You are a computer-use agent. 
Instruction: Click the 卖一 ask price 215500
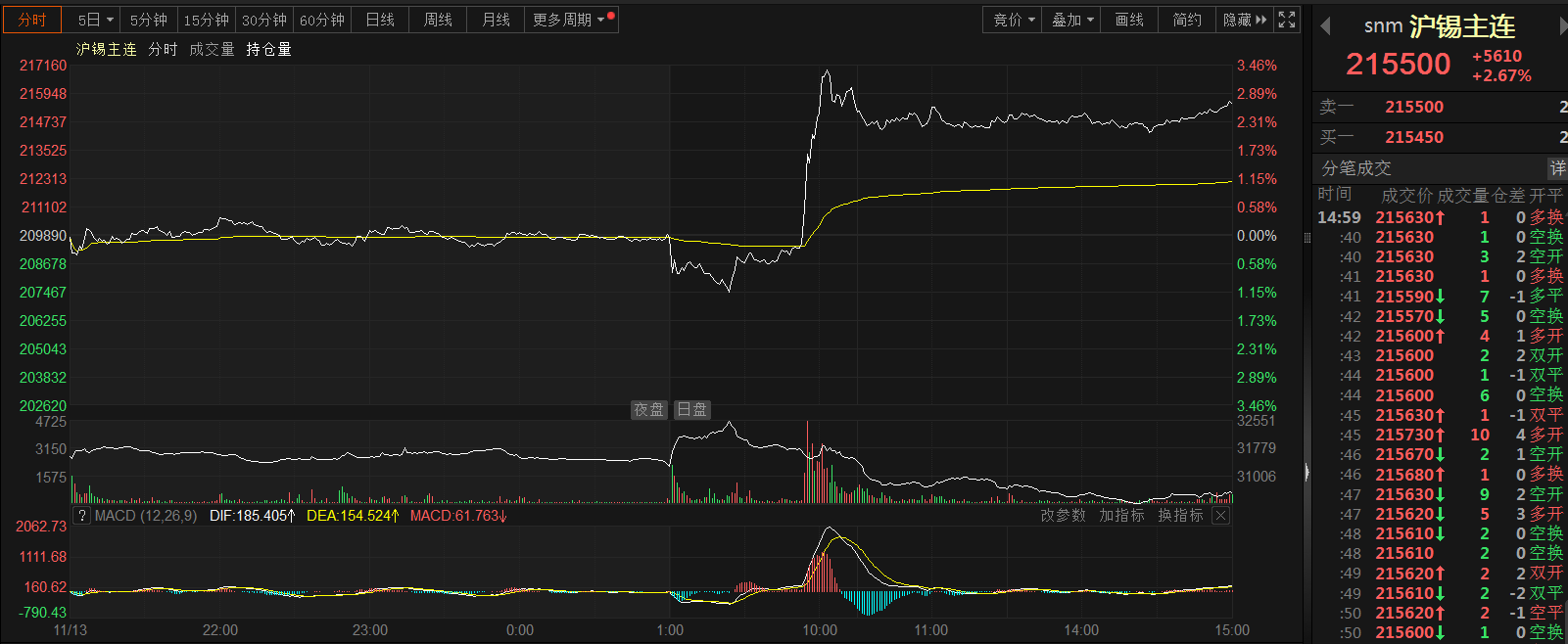tap(1413, 108)
